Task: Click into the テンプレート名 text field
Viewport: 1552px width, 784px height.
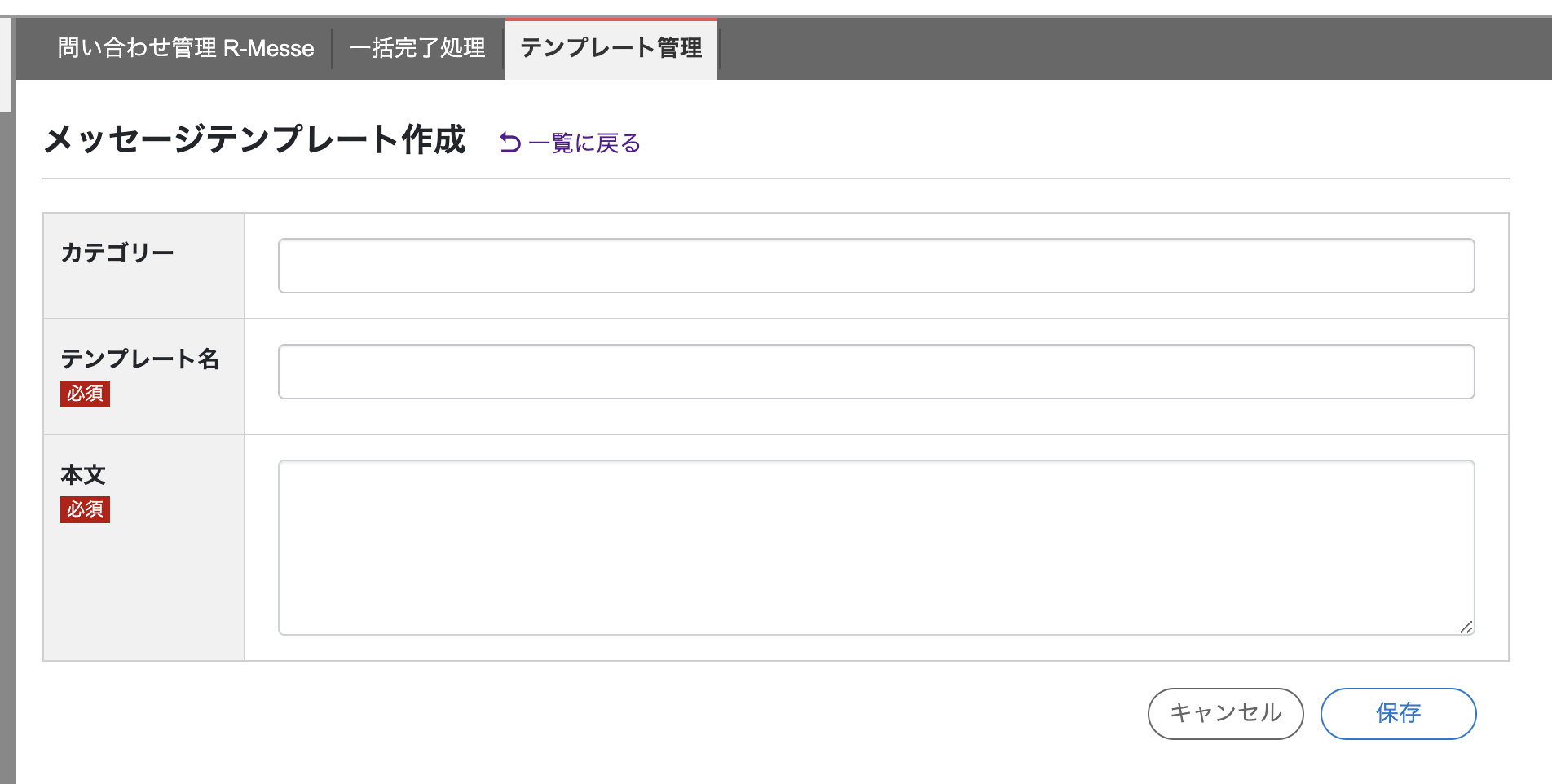Action: point(875,372)
